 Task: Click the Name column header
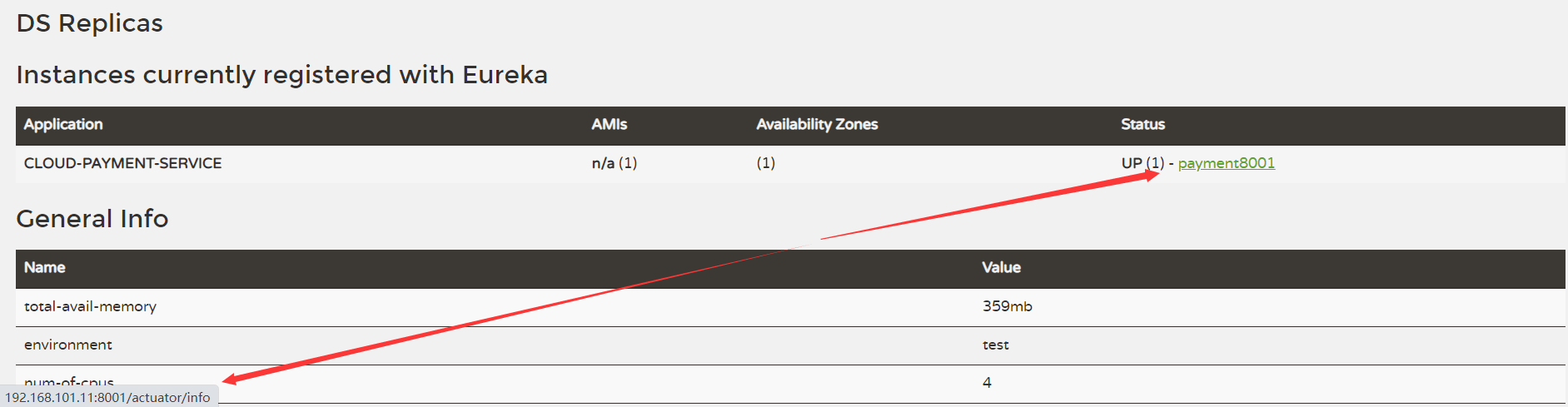point(45,267)
